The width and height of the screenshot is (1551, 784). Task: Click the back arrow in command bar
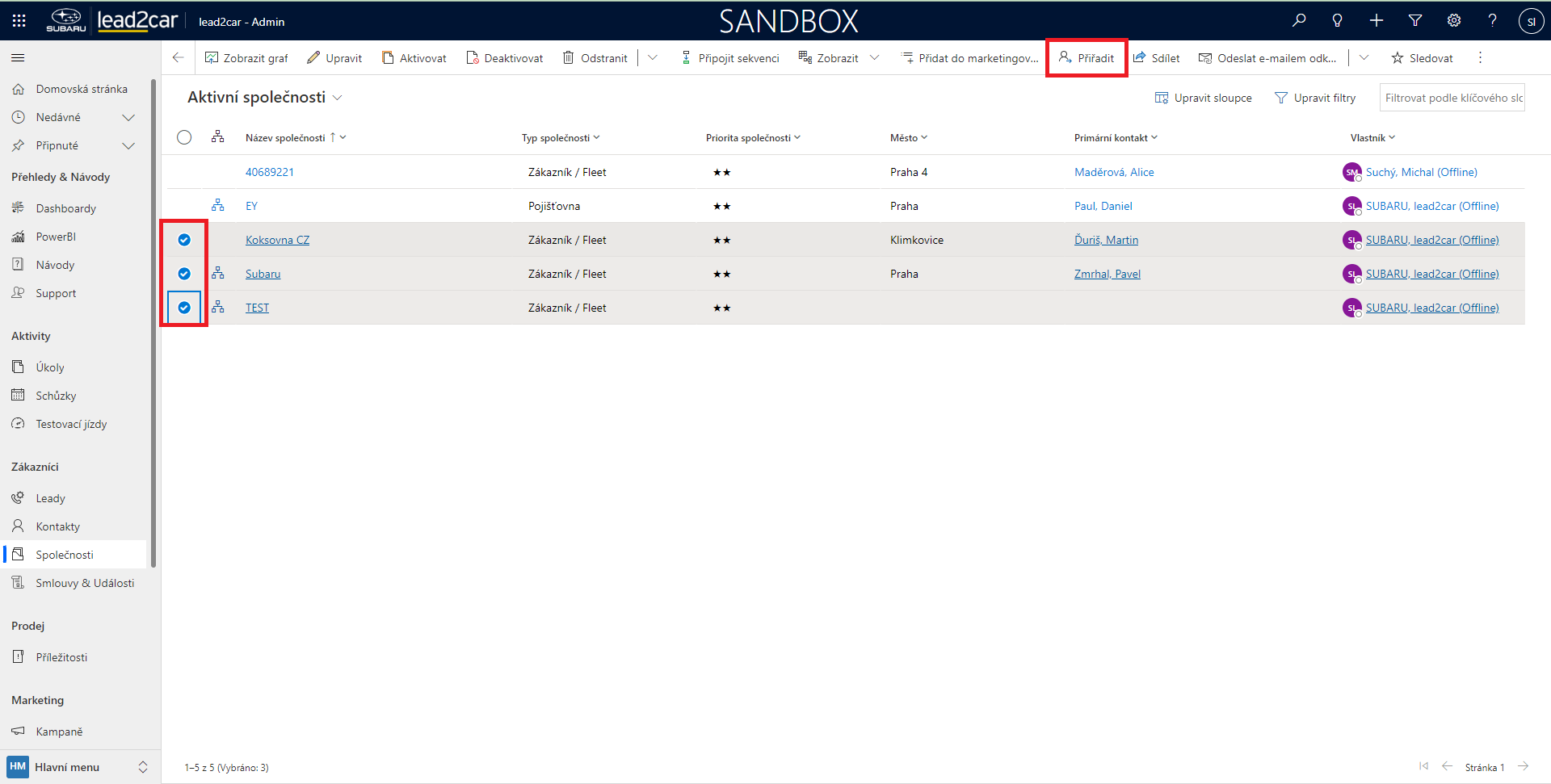click(x=179, y=58)
